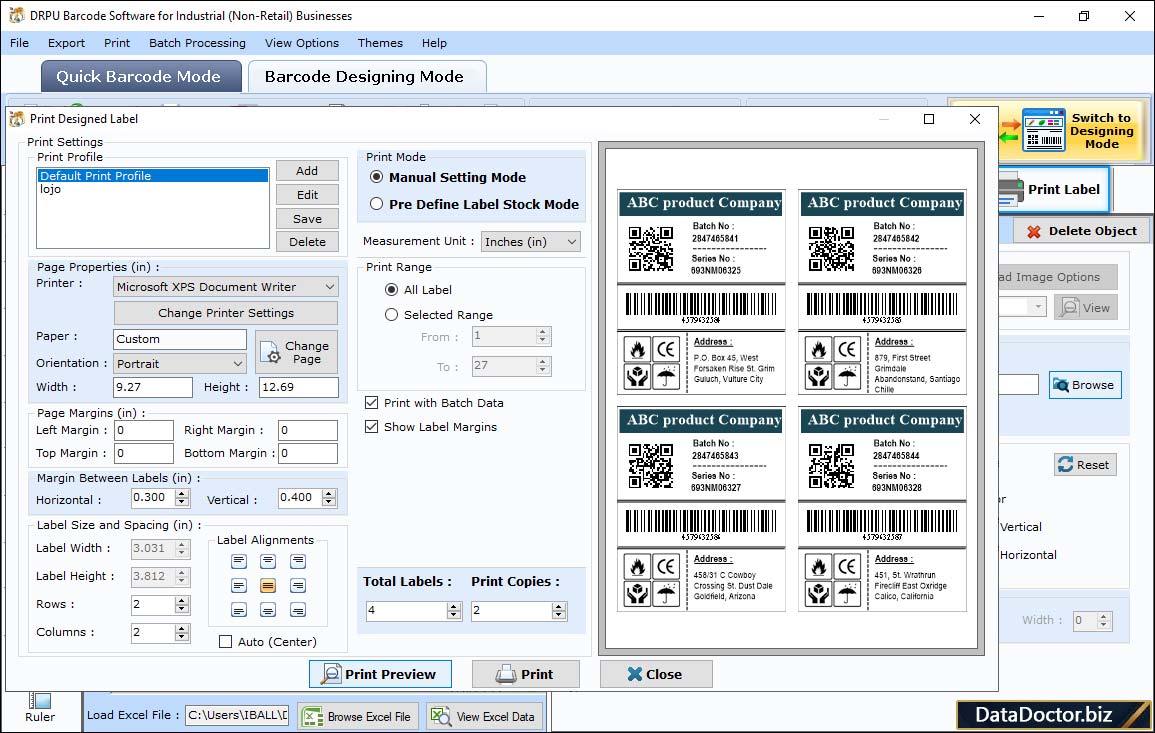Switch to Barcode Designing Mode tab

[x=367, y=77]
